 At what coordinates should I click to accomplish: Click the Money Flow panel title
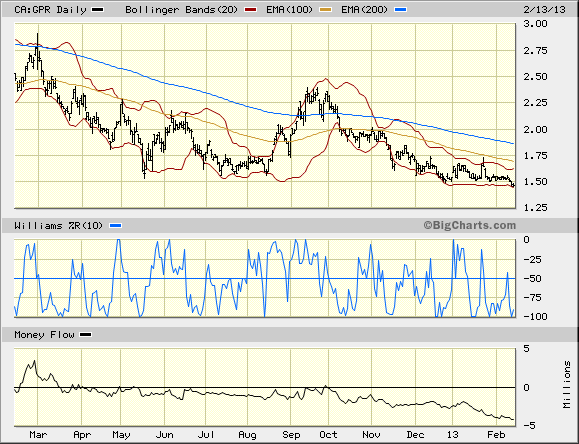[x=44, y=335]
